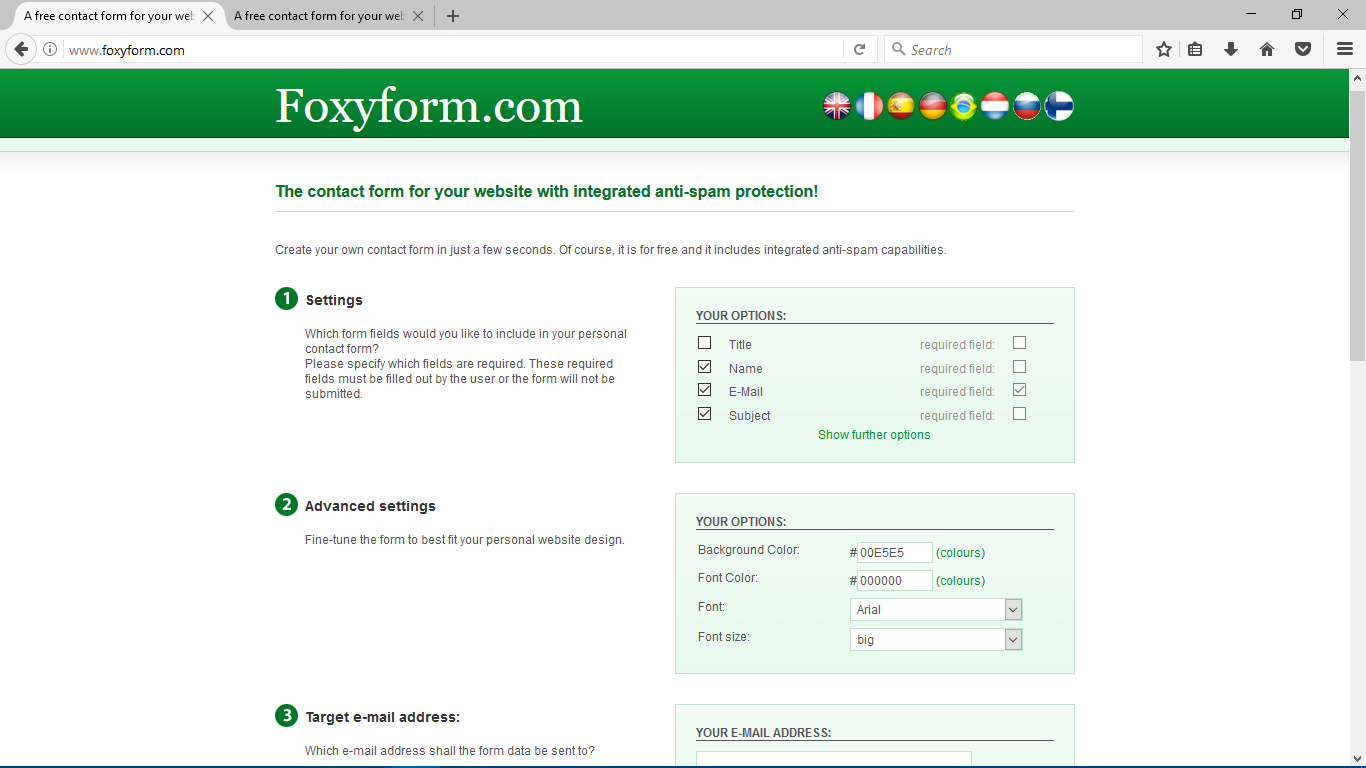Screen dimensions: 1366x768
Task: Click the Show further options link
Action: tap(874, 435)
